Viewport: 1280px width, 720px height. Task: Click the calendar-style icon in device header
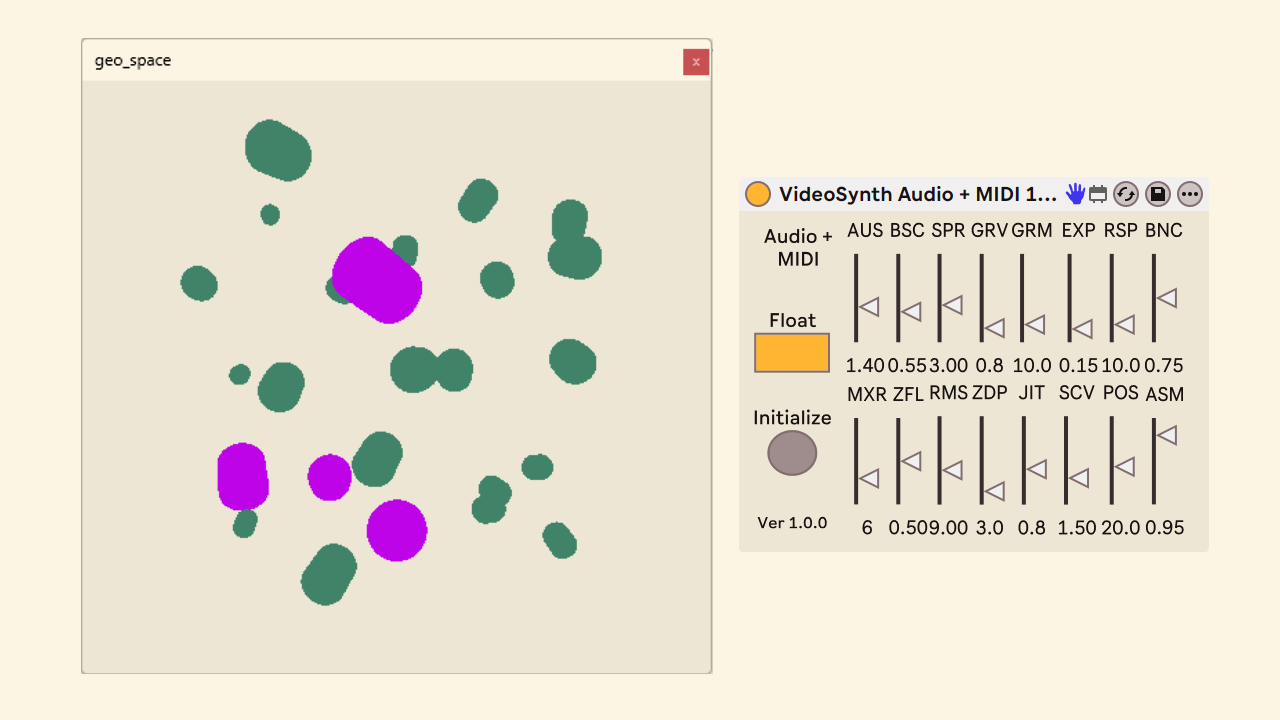[1098, 194]
